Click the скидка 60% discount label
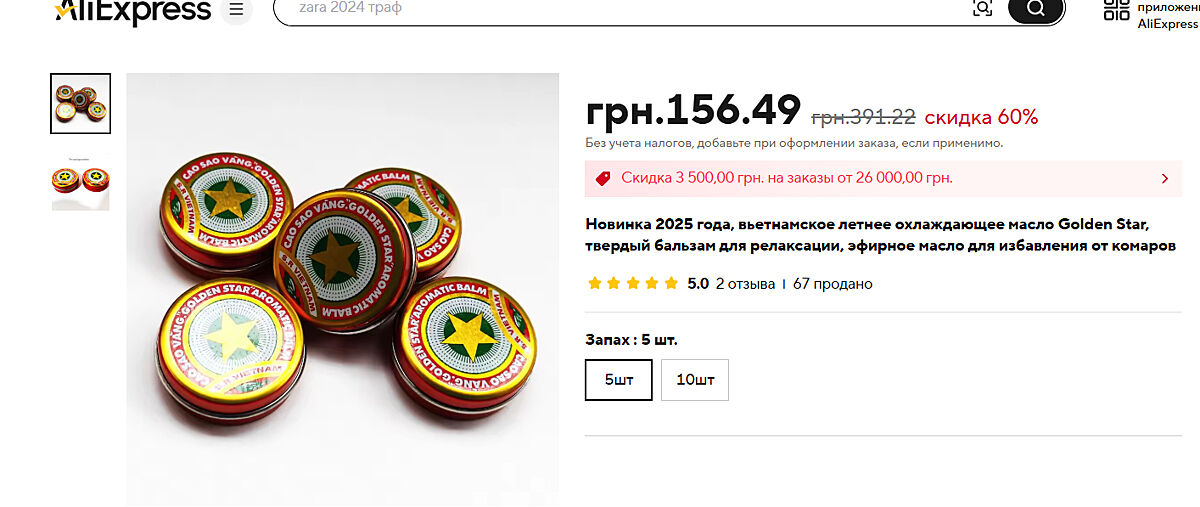The height and width of the screenshot is (507, 1200). [x=981, y=116]
